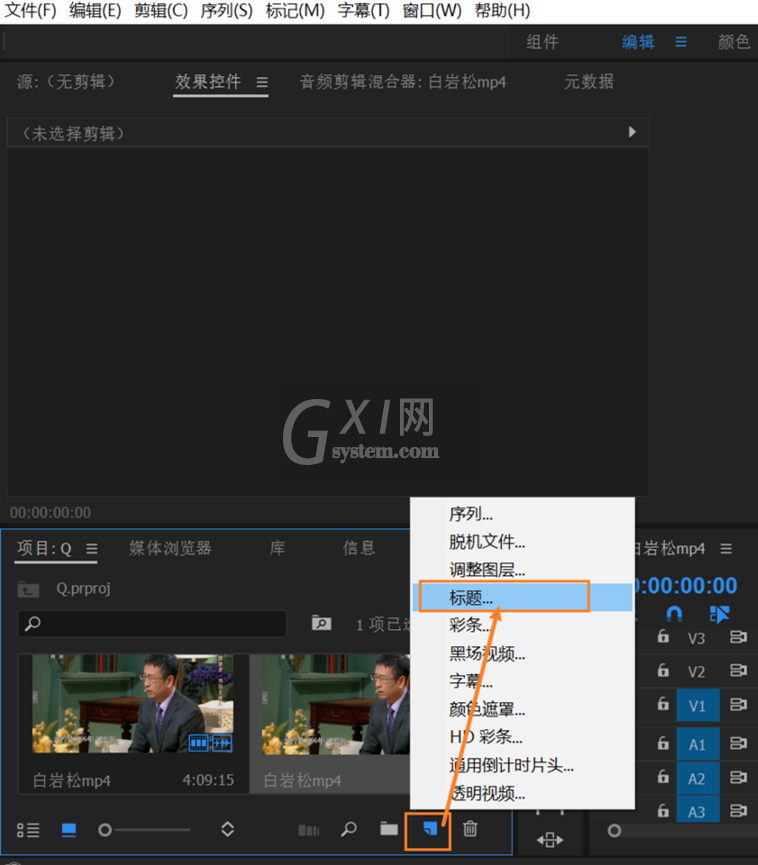Toggle the Snap magnet icon in timeline
The image size is (758, 865).
click(x=674, y=613)
